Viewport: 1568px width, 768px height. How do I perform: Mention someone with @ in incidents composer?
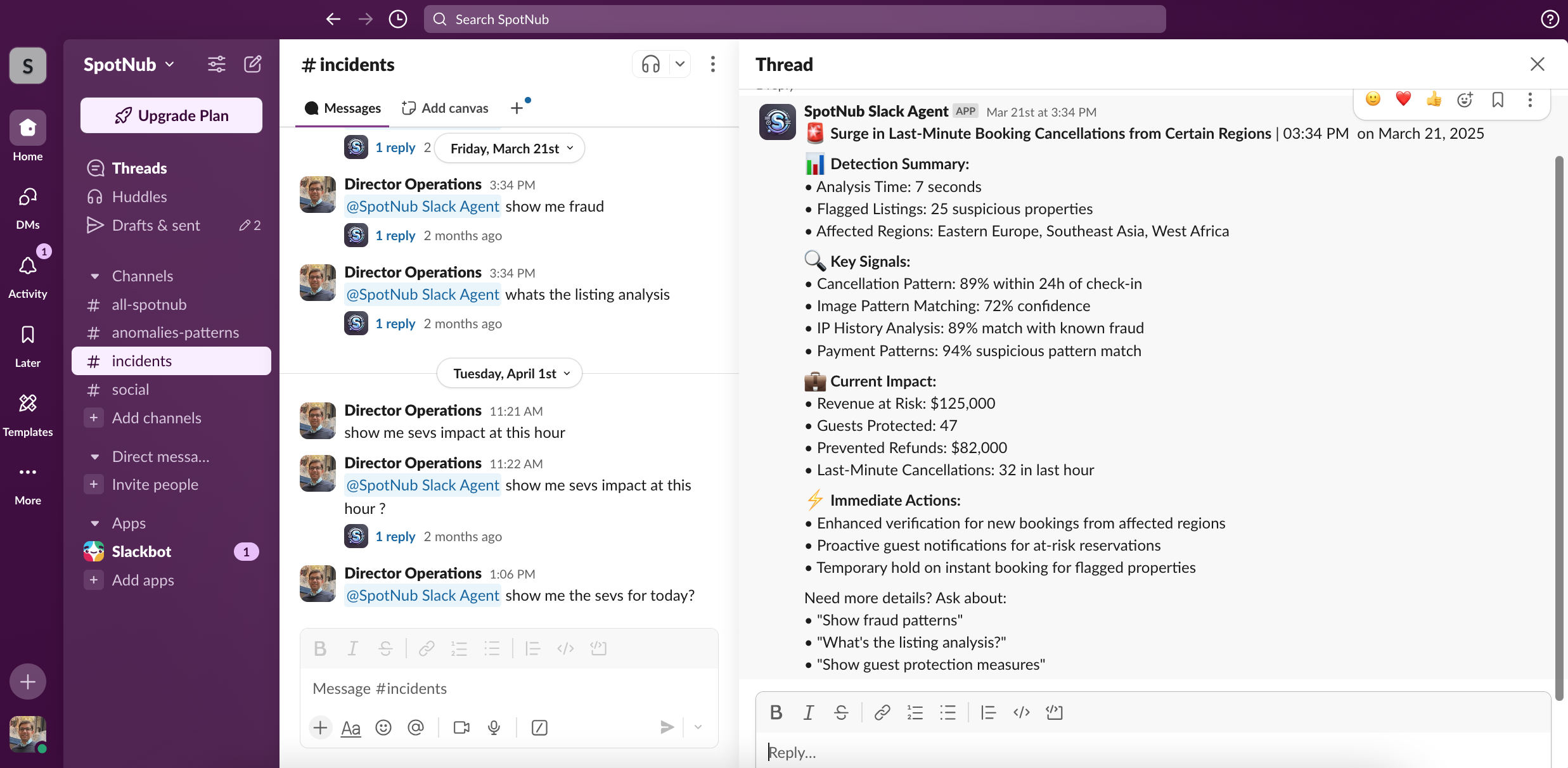point(416,727)
